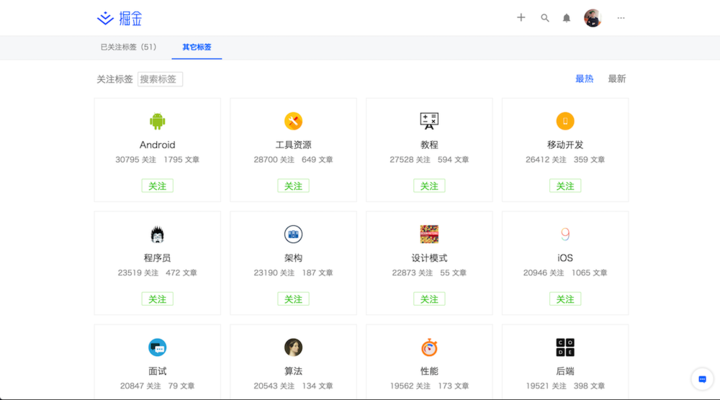Click the iOS 9 icon

pos(565,234)
